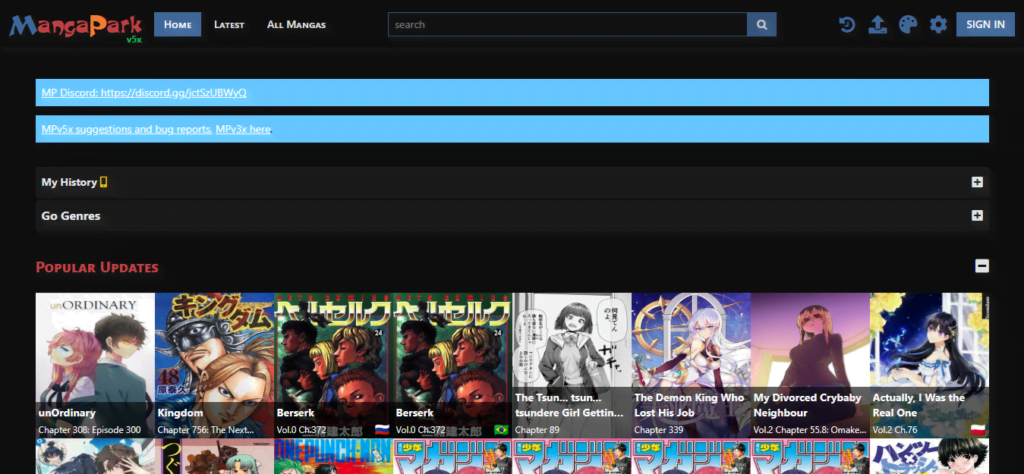Open the All Mangas tab

(x=296, y=25)
